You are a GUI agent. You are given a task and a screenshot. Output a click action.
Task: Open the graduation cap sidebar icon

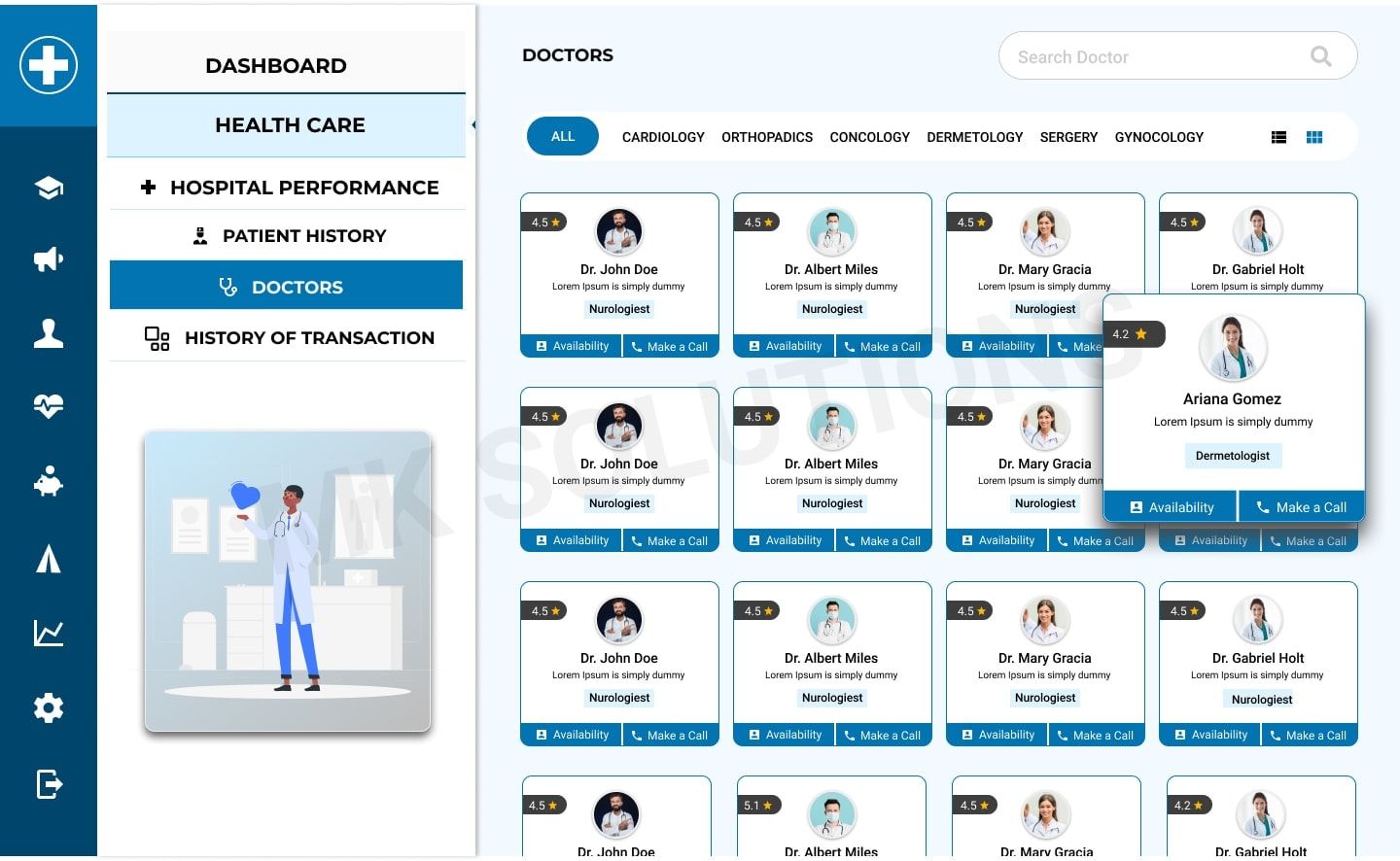point(49,188)
